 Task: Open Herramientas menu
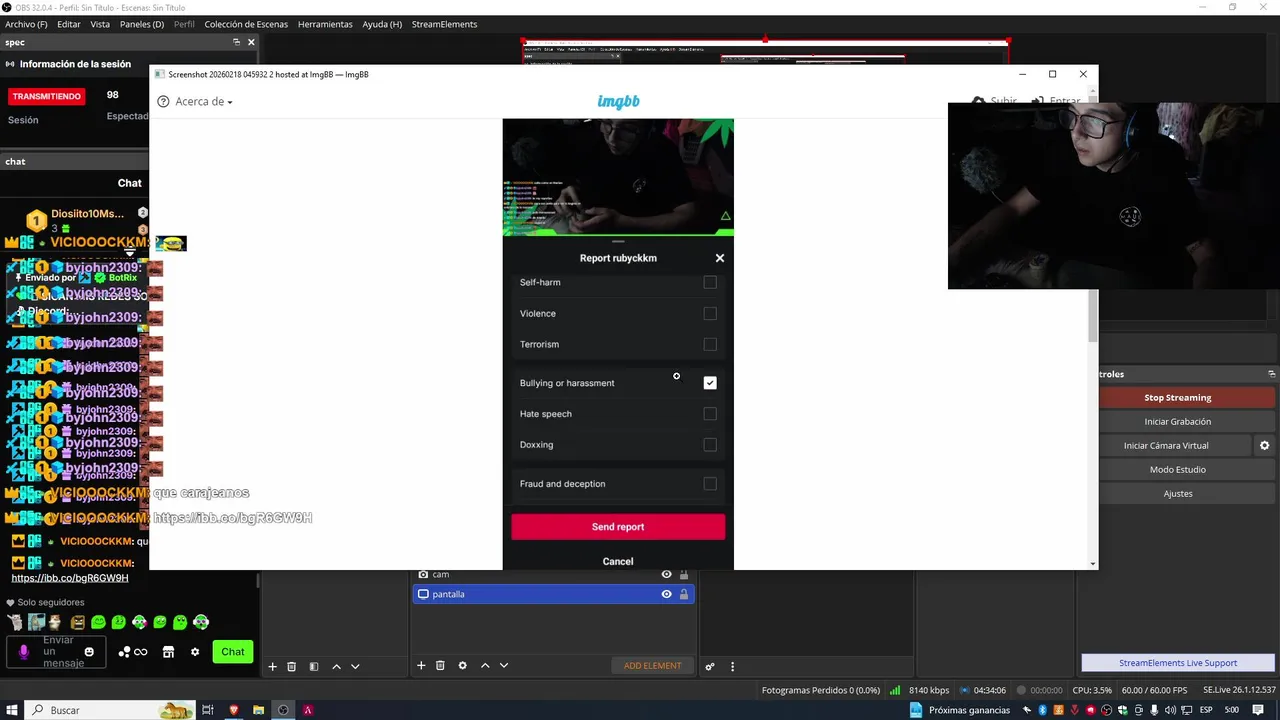pyautogui.click(x=325, y=24)
